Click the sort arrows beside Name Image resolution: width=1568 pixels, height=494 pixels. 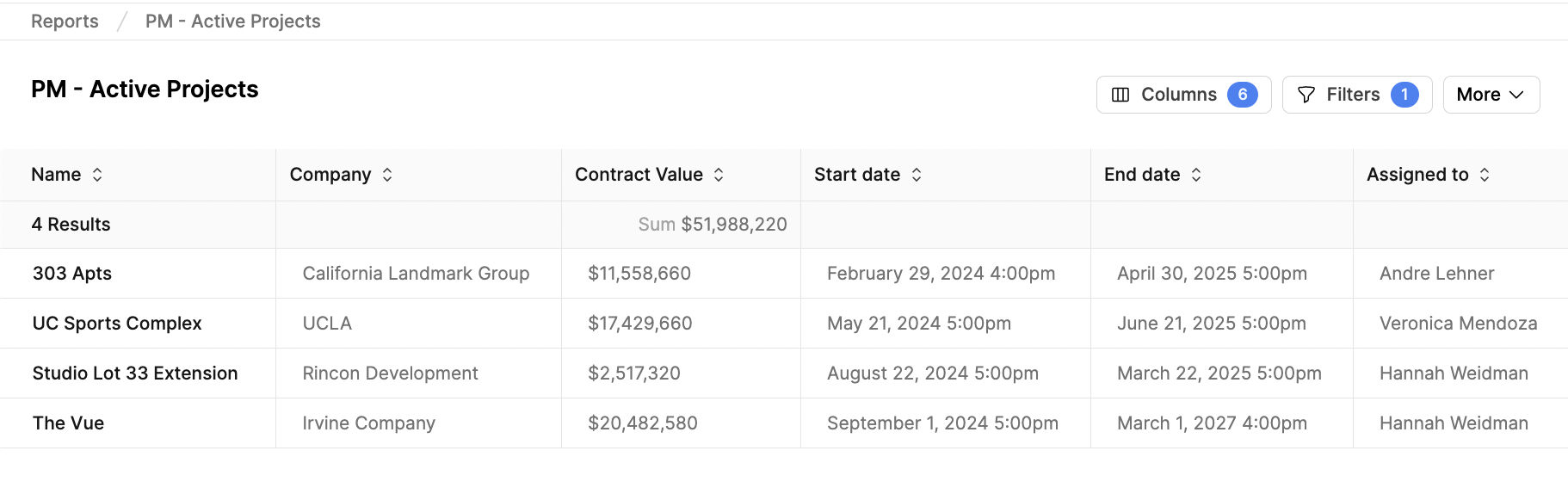97,175
